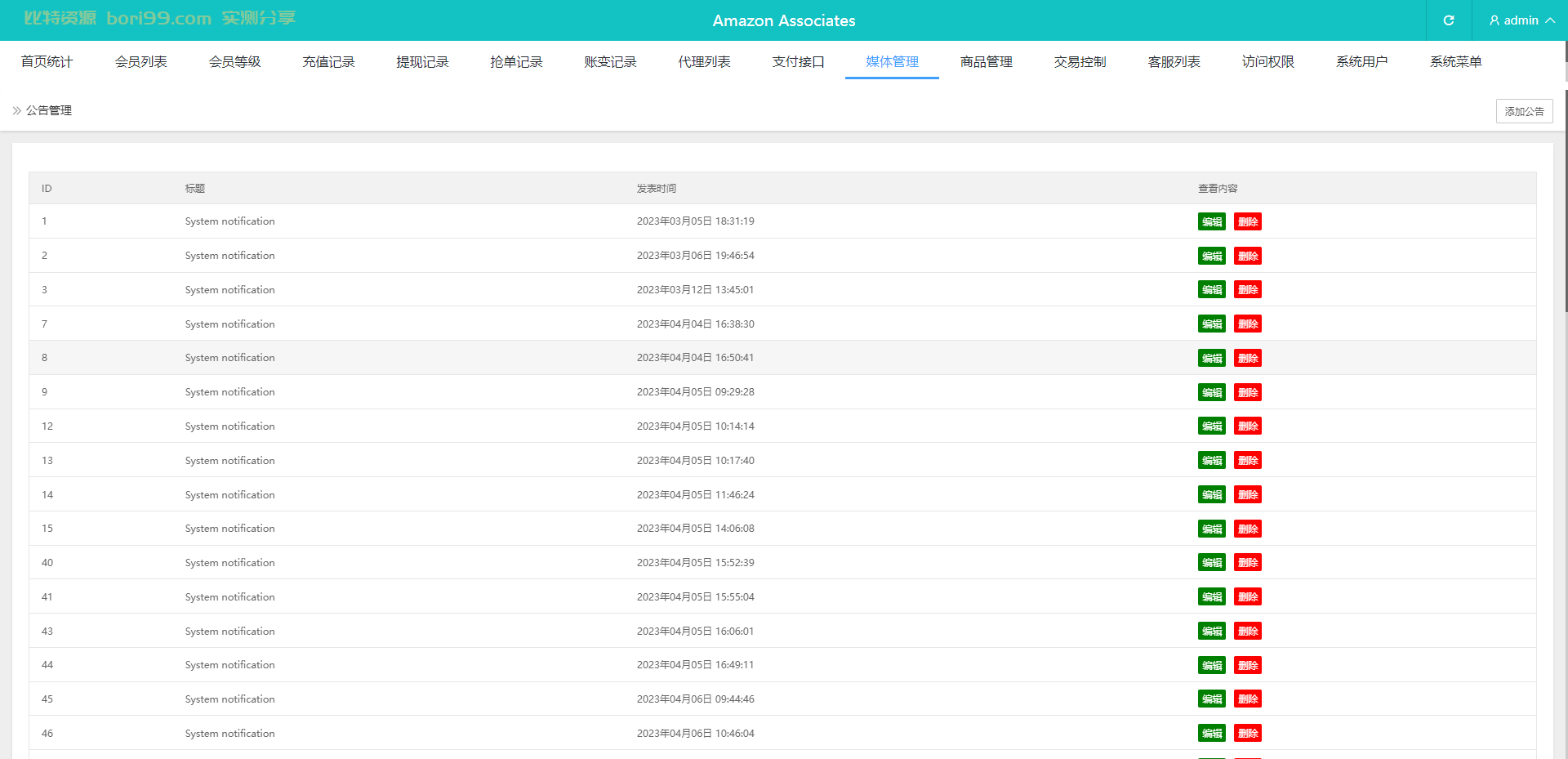Switch to 交易控制 tab
The width and height of the screenshot is (1568, 759).
[x=1080, y=62]
